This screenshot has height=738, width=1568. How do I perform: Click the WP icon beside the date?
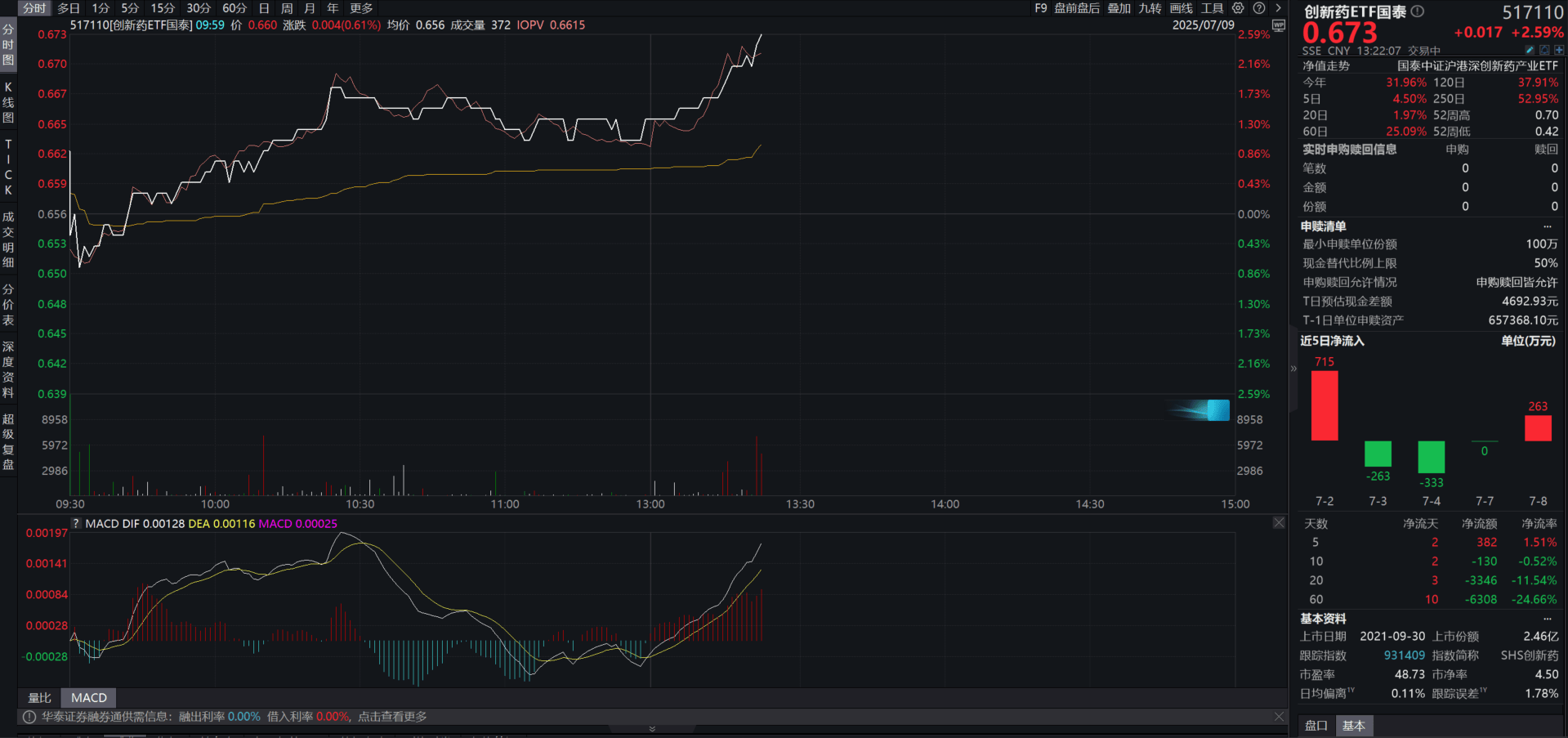(x=1279, y=25)
